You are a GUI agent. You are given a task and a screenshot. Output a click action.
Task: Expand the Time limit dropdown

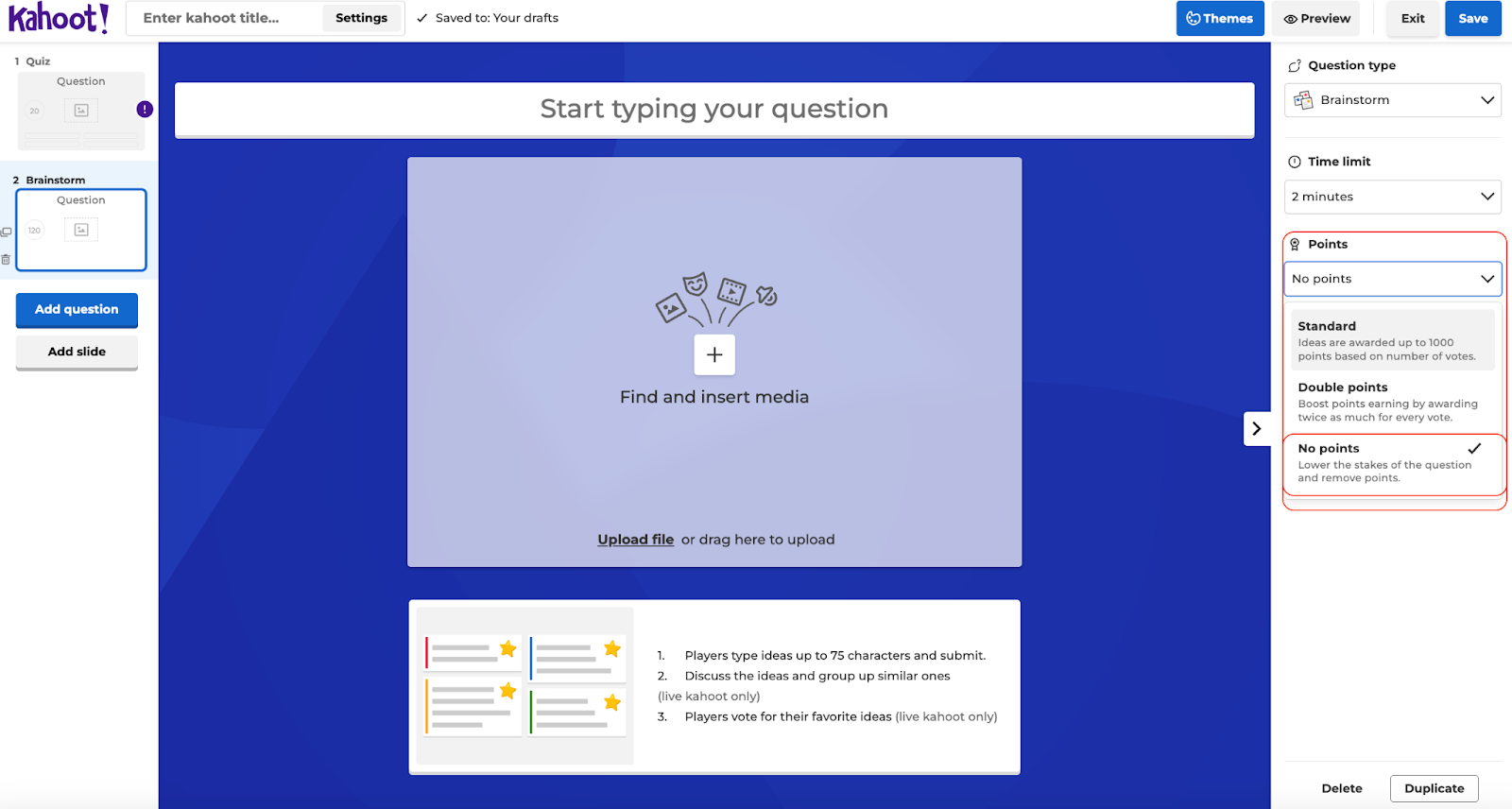[1392, 197]
